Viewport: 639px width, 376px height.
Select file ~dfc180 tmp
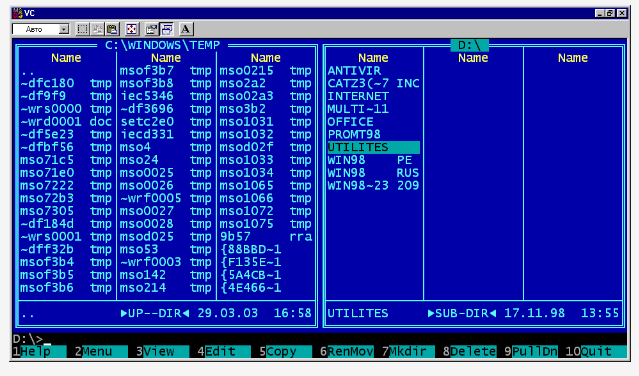(66, 83)
